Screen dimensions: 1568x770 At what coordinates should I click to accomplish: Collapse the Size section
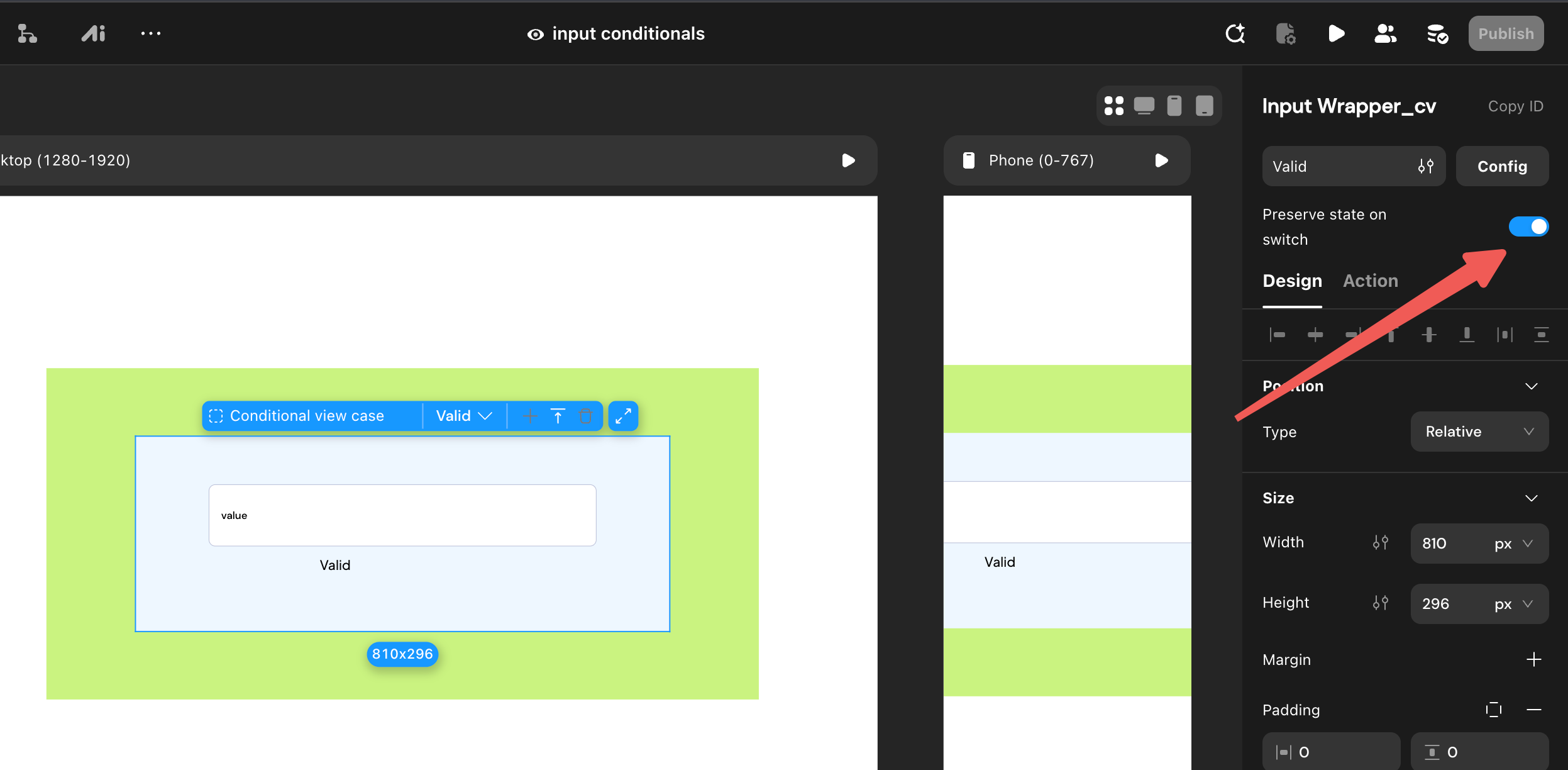tap(1532, 498)
